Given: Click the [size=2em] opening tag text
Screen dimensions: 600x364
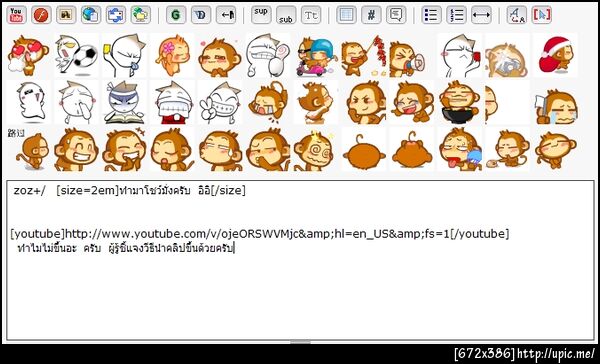Looking at the screenshot, I should coord(88,190).
